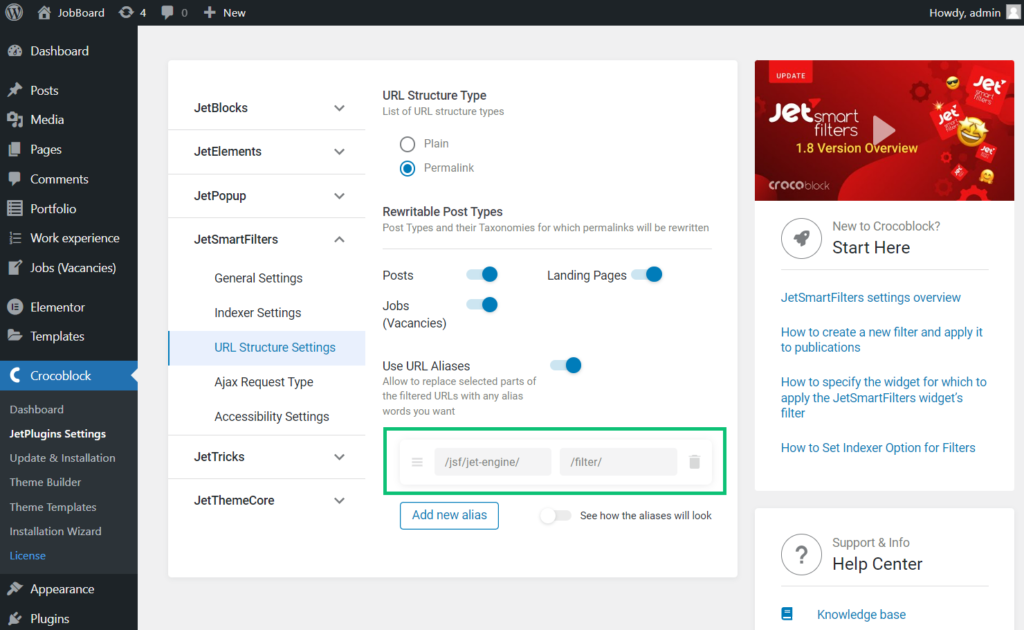
Task: Click the /filter/ alias input field
Action: 618,462
